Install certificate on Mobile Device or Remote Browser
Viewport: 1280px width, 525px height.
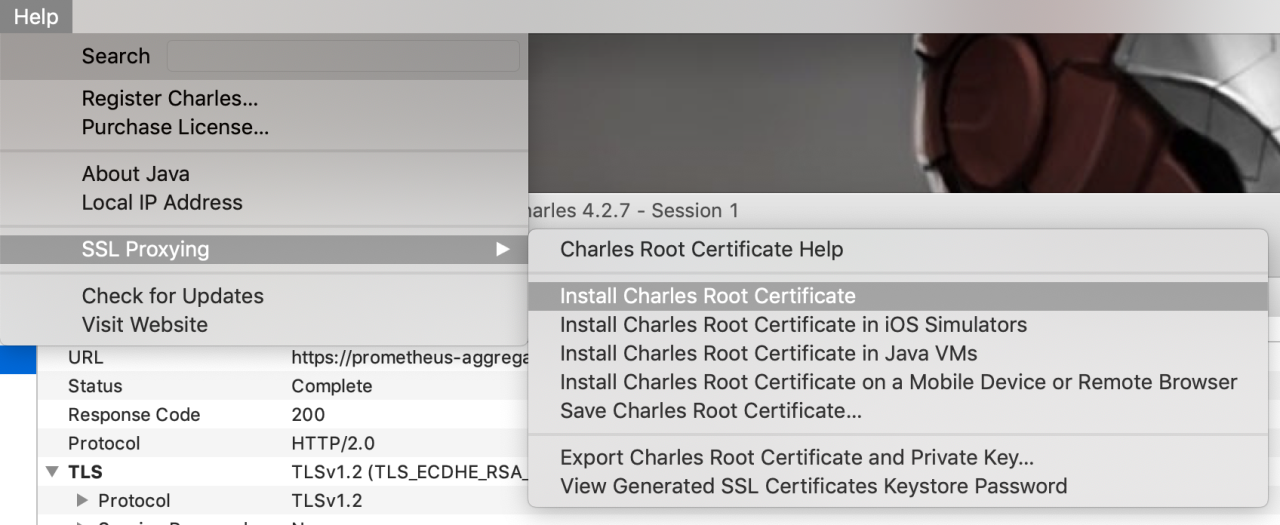pos(898,383)
